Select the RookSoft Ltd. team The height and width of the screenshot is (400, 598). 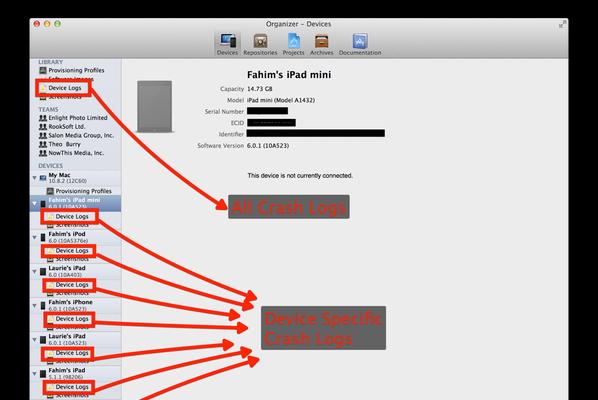62,127
